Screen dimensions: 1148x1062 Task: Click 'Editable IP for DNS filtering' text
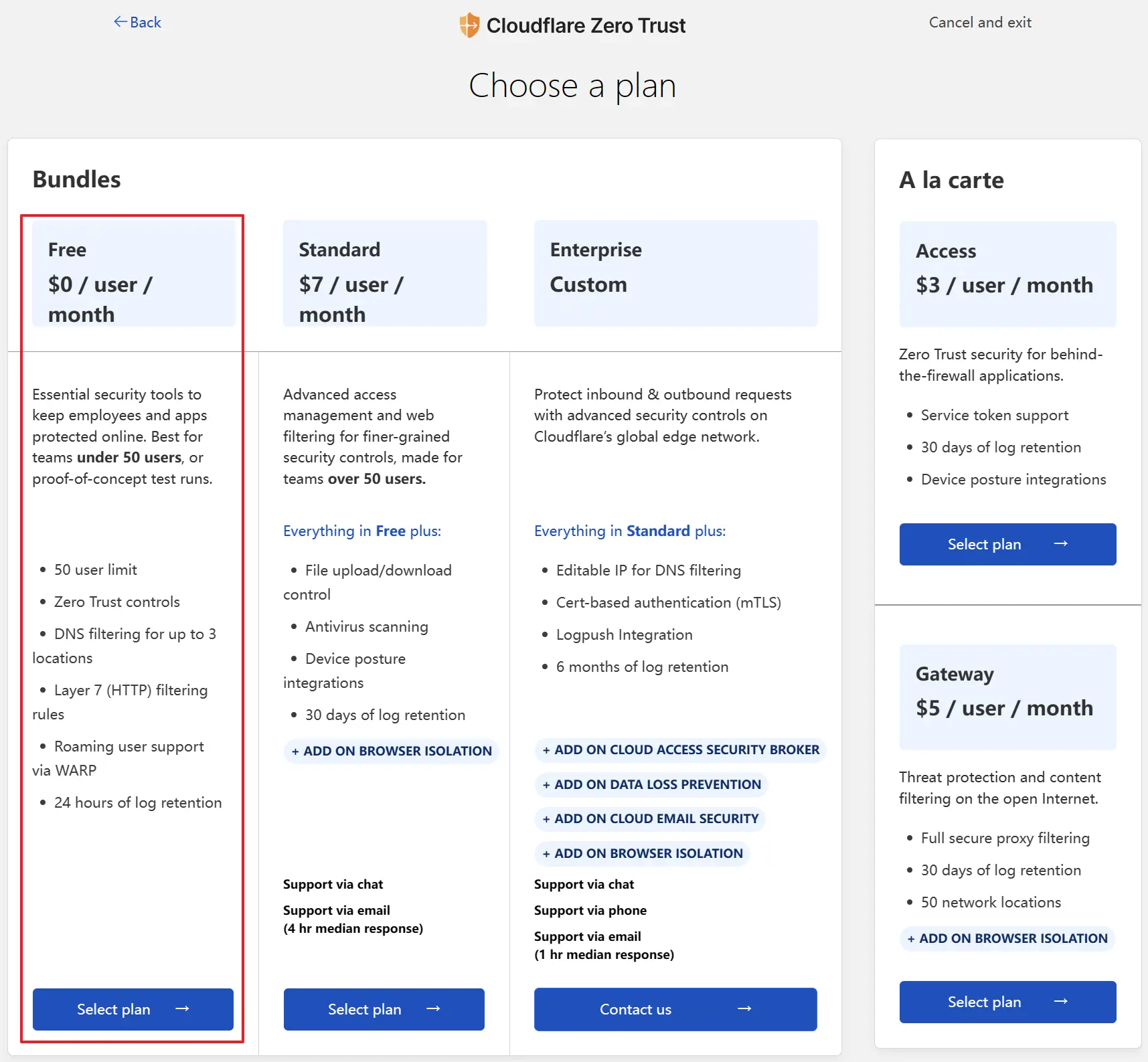point(649,570)
